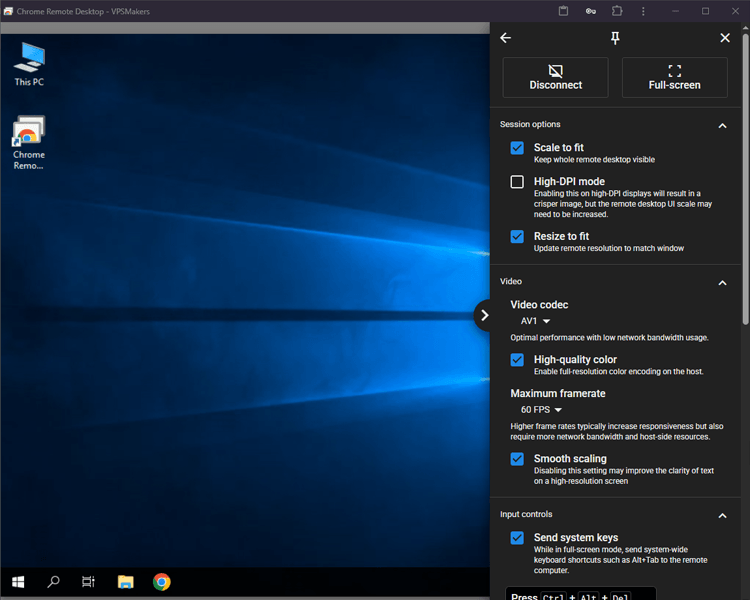The height and width of the screenshot is (600, 750).
Task: Click the Input controls heading
Action: tap(526, 514)
